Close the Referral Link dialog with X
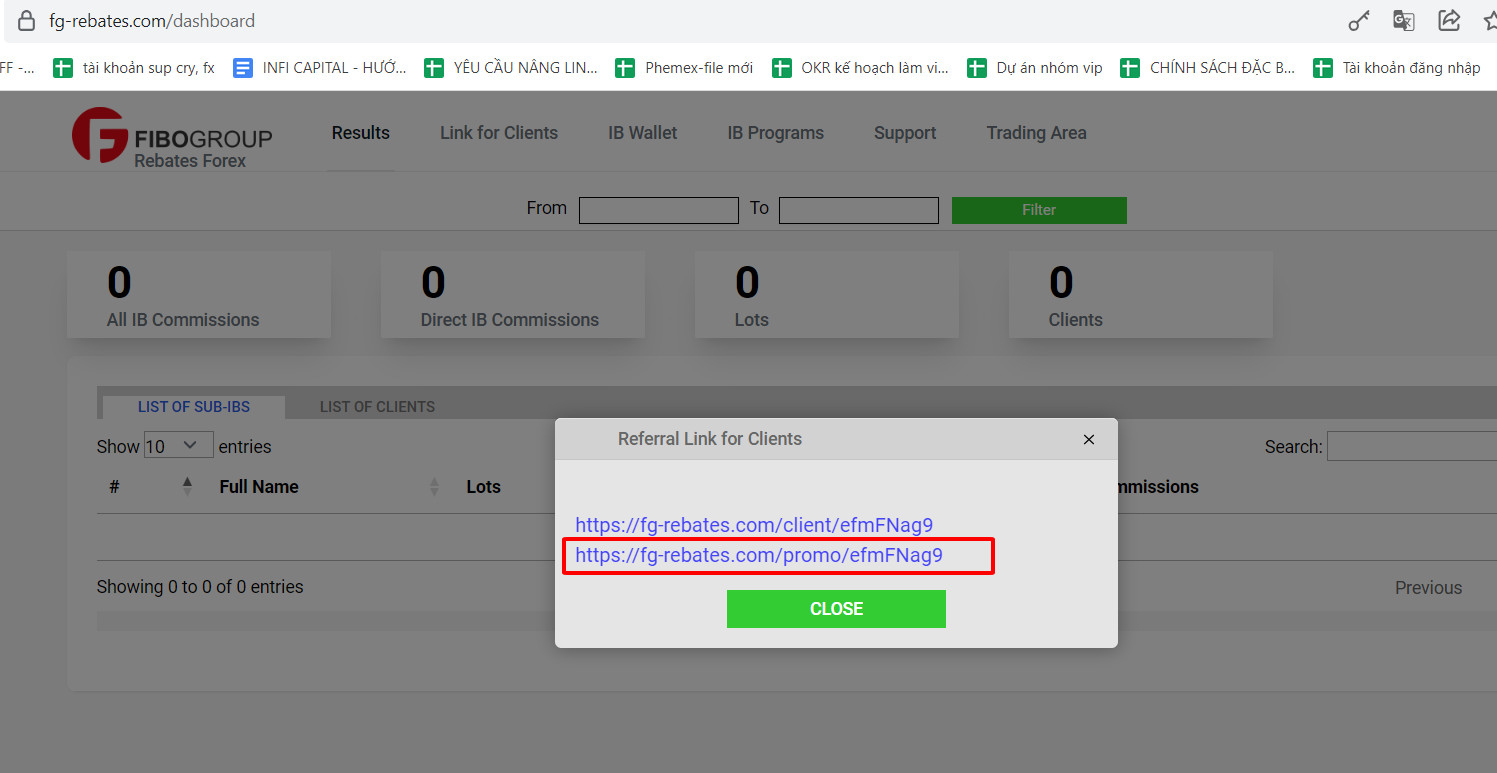The width and height of the screenshot is (1497, 773). tap(1089, 440)
